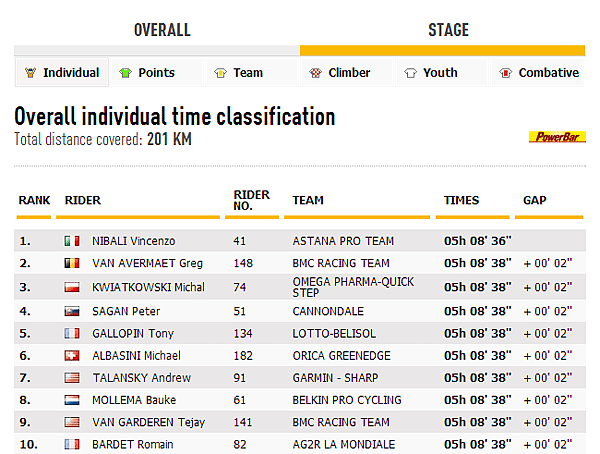Screen dimensions: 600x454
Task: Click the Swiss flag beside Albasini
Action: [72, 356]
